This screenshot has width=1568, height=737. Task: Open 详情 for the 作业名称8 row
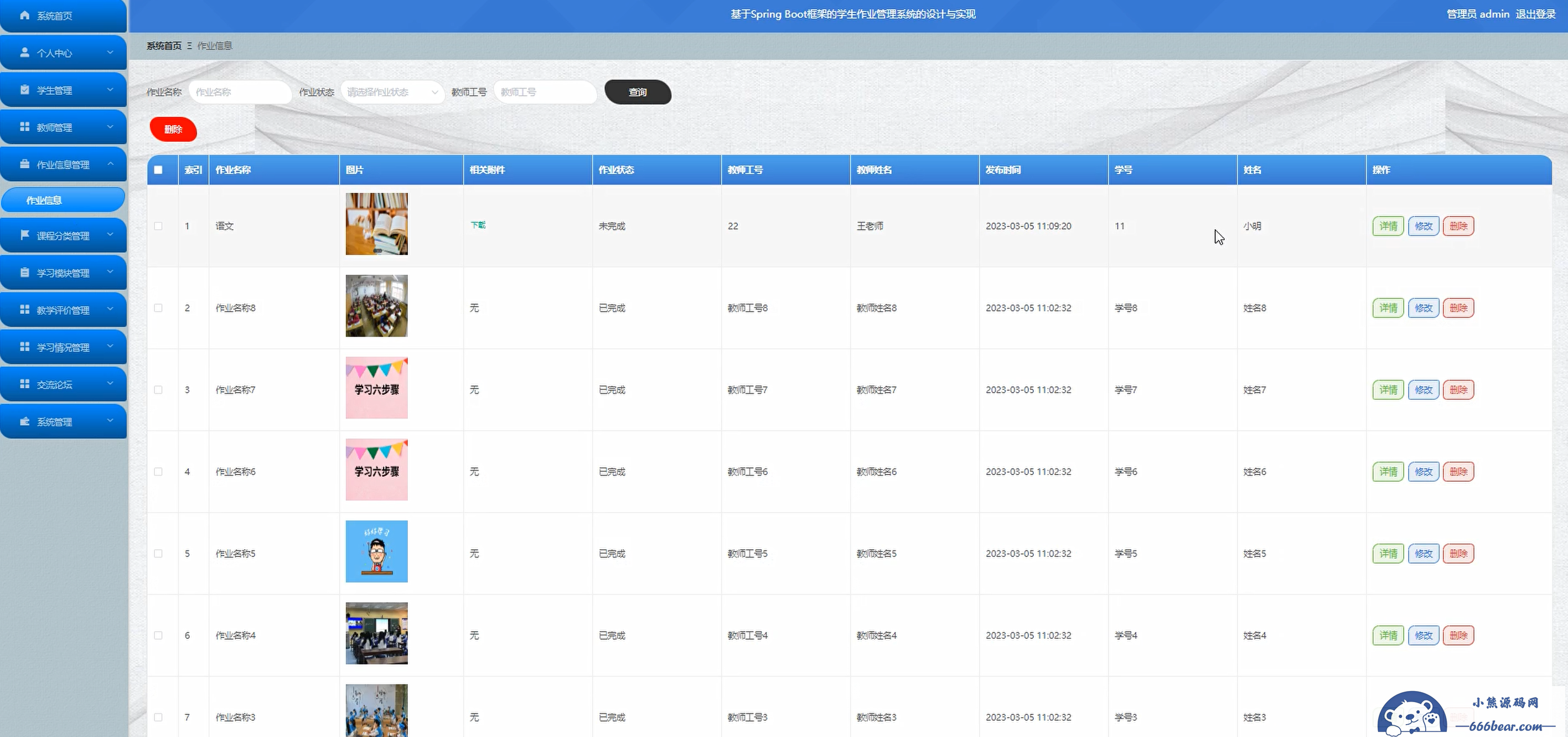click(x=1388, y=308)
